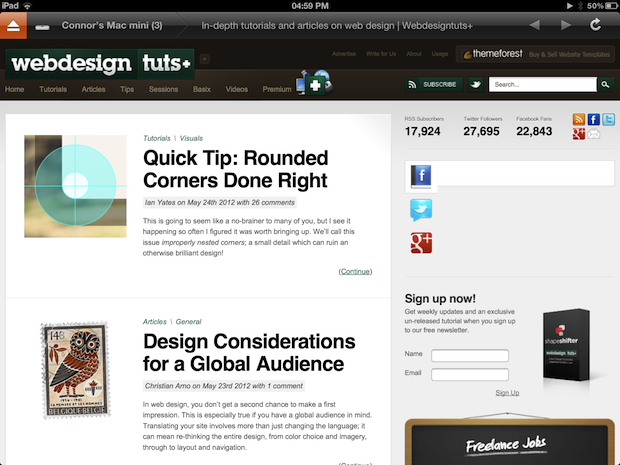Open the Tutorials menu item
The height and width of the screenshot is (465, 620).
point(53,89)
